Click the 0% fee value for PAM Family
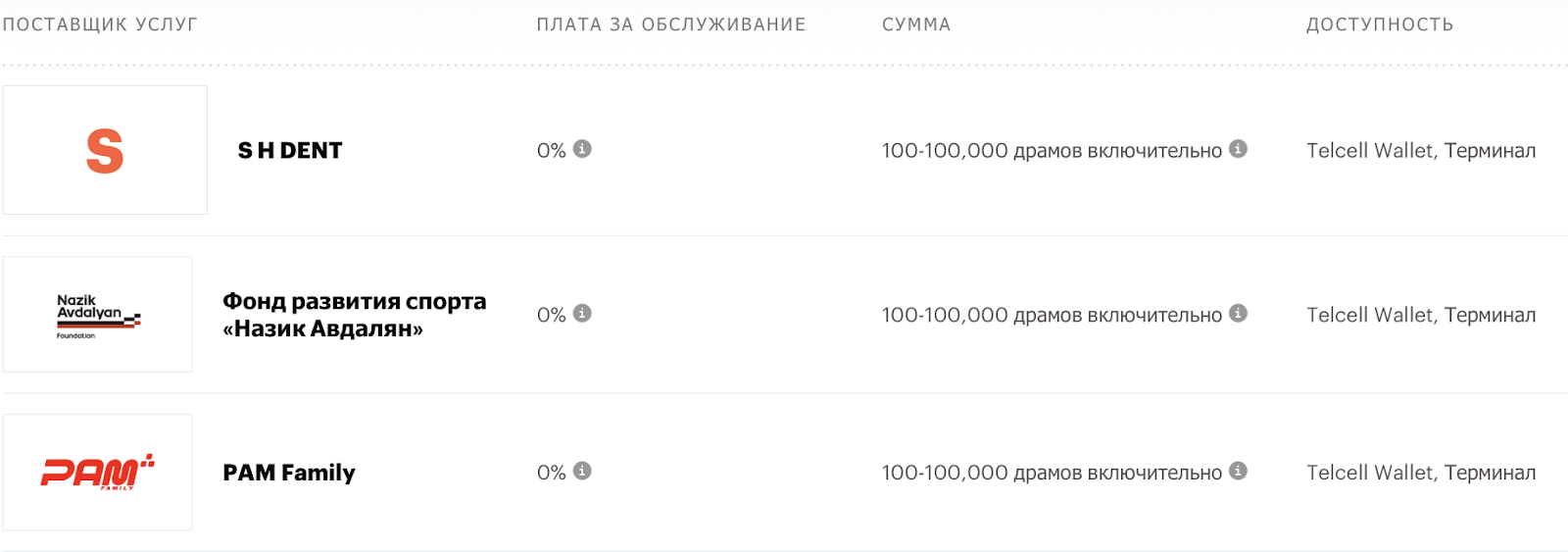 [x=551, y=473]
